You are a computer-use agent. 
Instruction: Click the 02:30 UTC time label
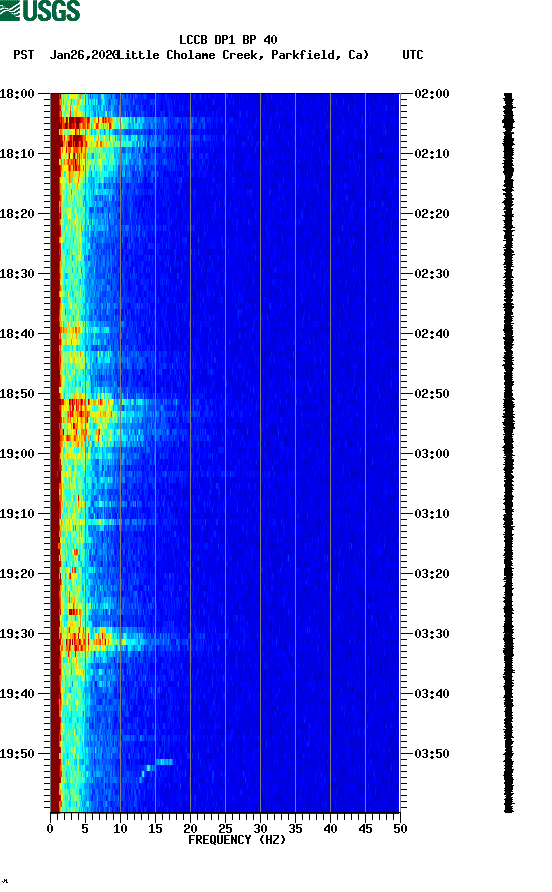(x=432, y=274)
